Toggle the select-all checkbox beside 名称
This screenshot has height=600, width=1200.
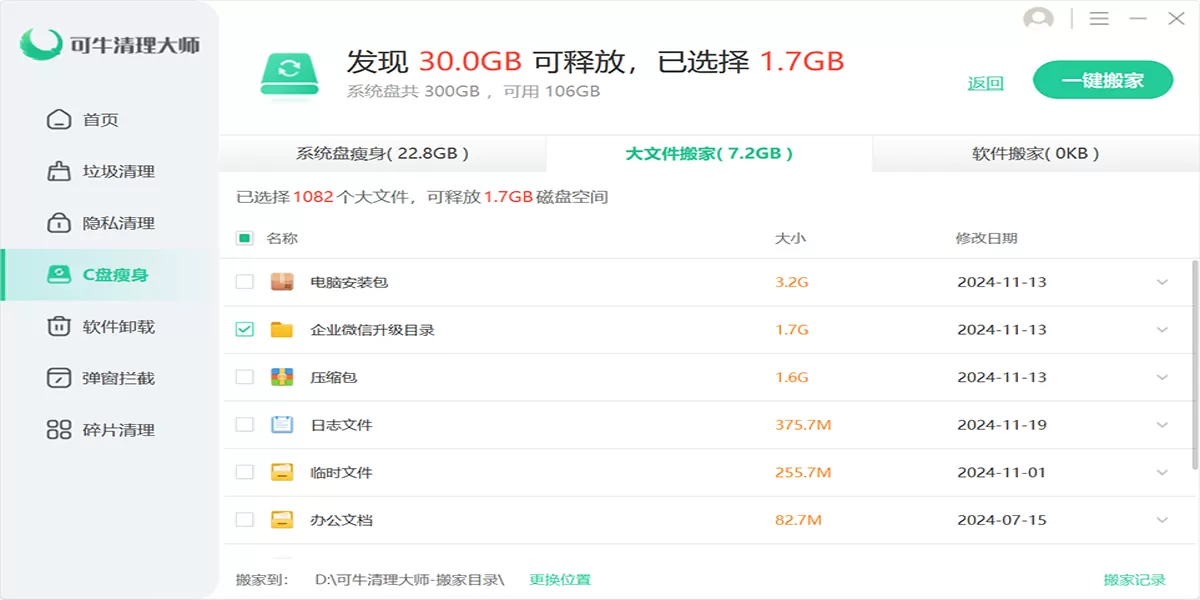[x=244, y=238]
